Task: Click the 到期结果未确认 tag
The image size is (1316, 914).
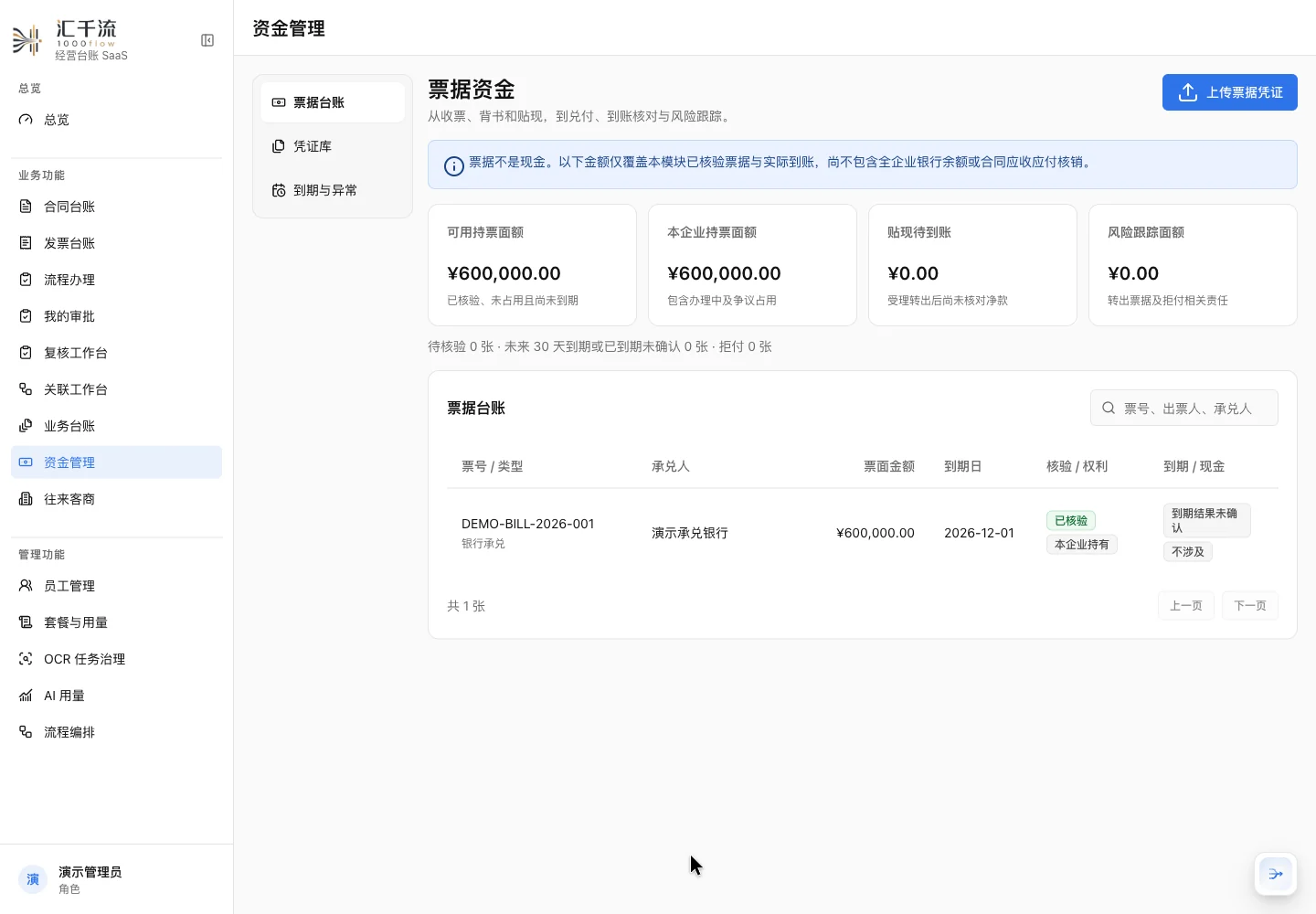Action: 1206,521
